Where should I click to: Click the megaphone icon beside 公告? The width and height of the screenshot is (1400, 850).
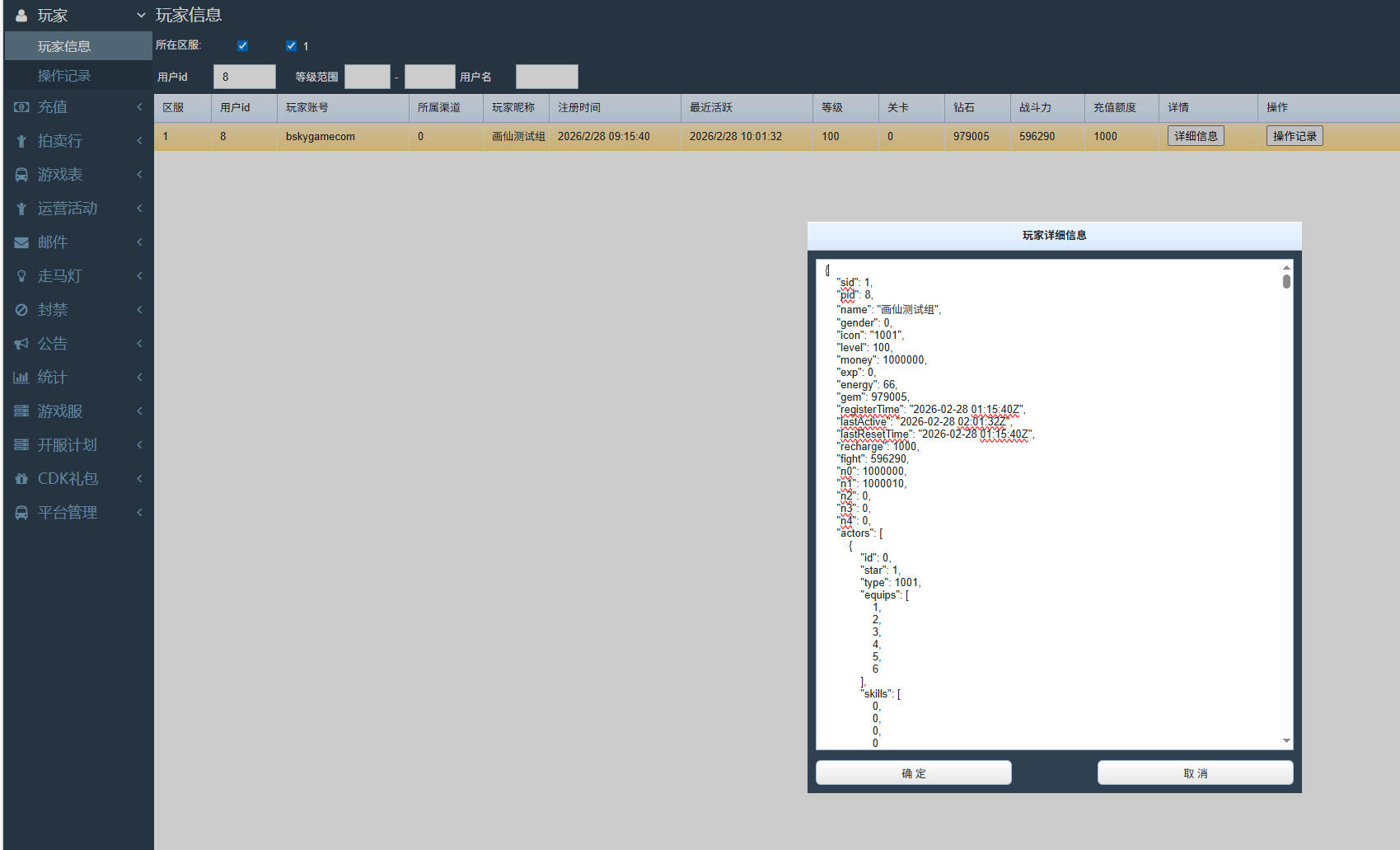pyautogui.click(x=21, y=344)
